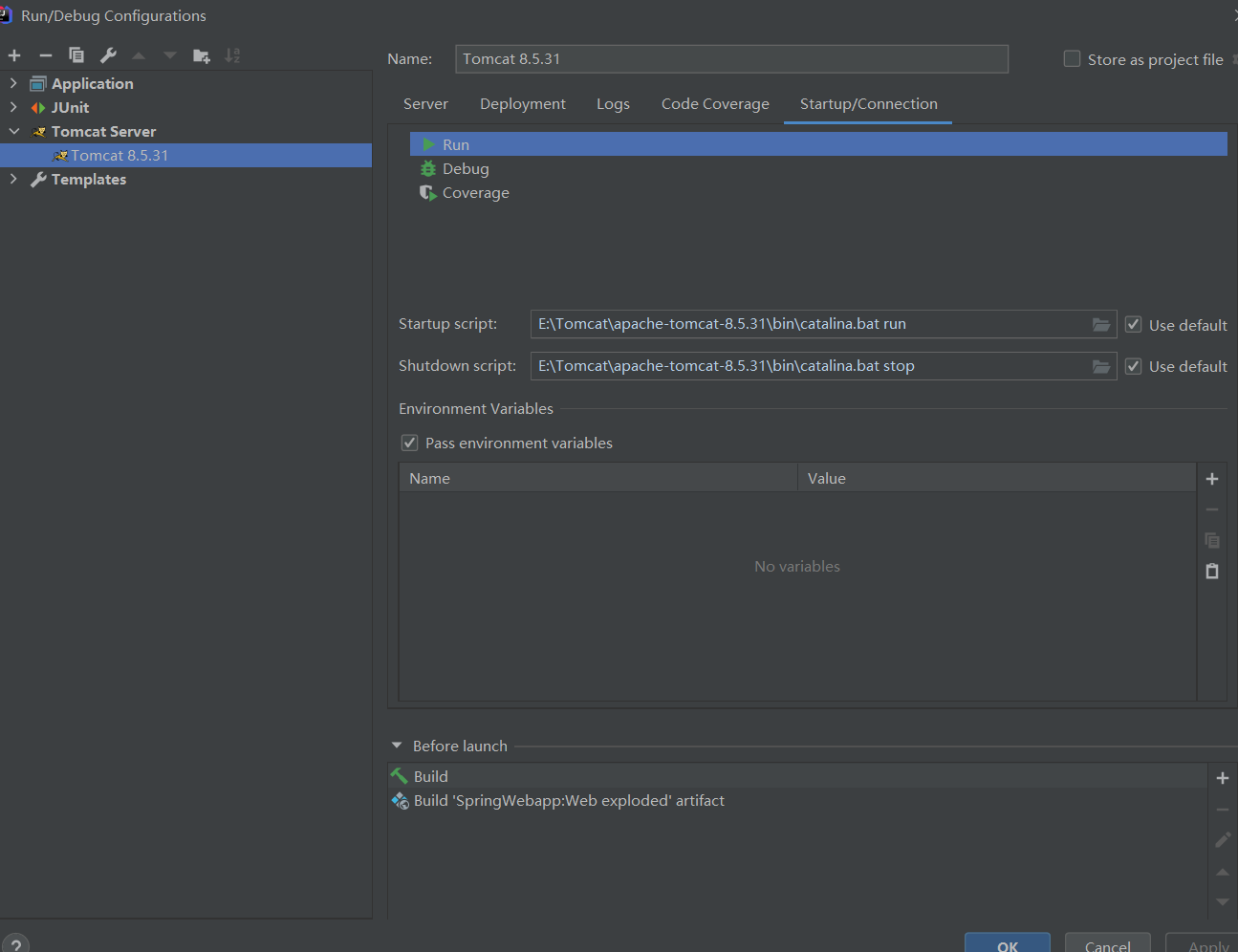Select the Tomcat Server tree label

(103, 132)
